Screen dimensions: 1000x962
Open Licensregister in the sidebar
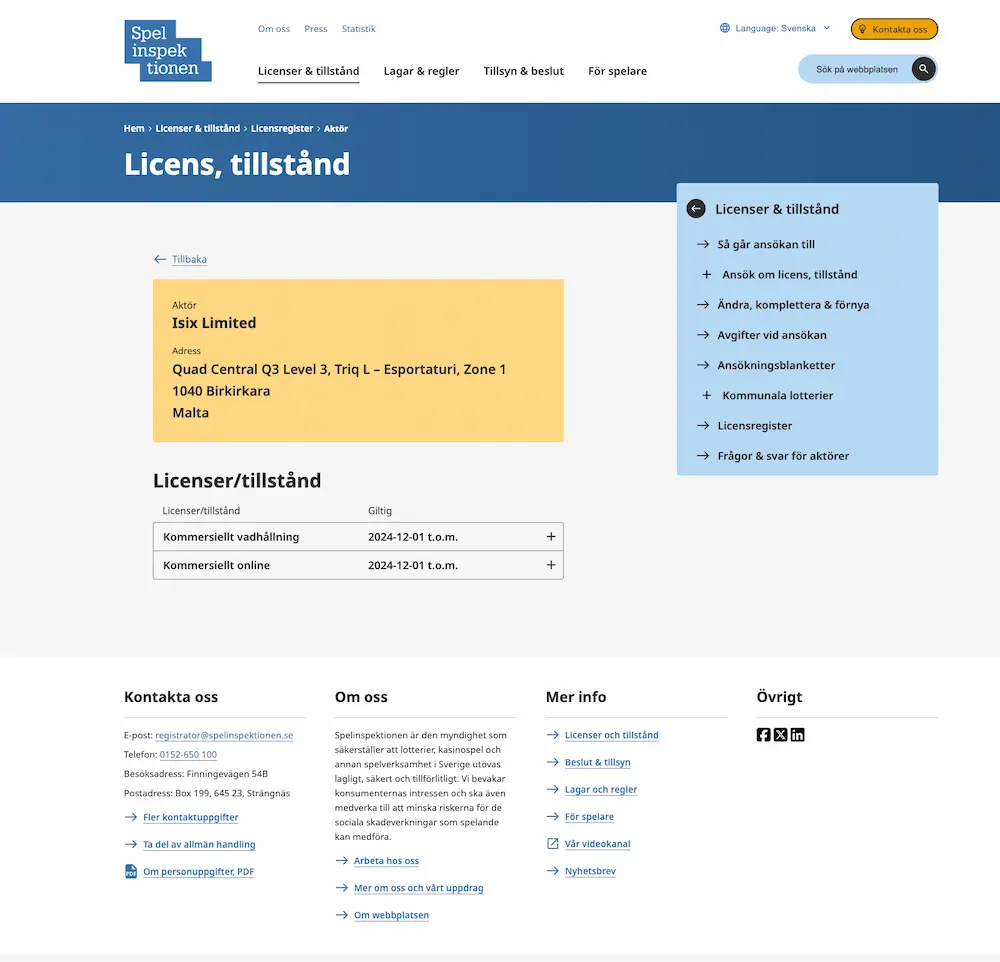pos(754,426)
